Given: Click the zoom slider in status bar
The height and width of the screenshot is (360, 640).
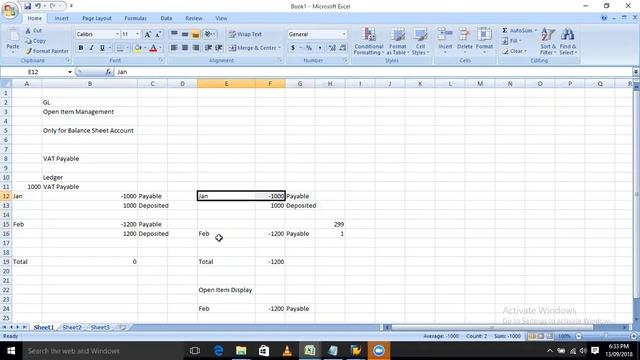Looking at the screenshot, I should pos(606,336).
